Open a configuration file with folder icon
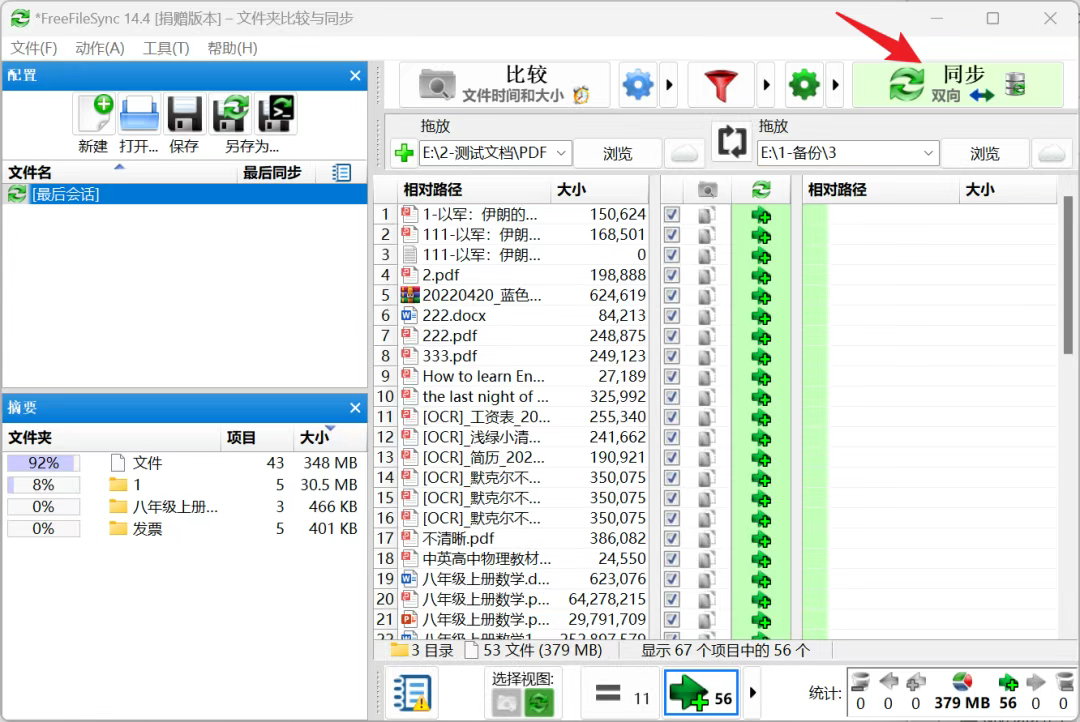This screenshot has width=1080, height=722. click(x=139, y=114)
